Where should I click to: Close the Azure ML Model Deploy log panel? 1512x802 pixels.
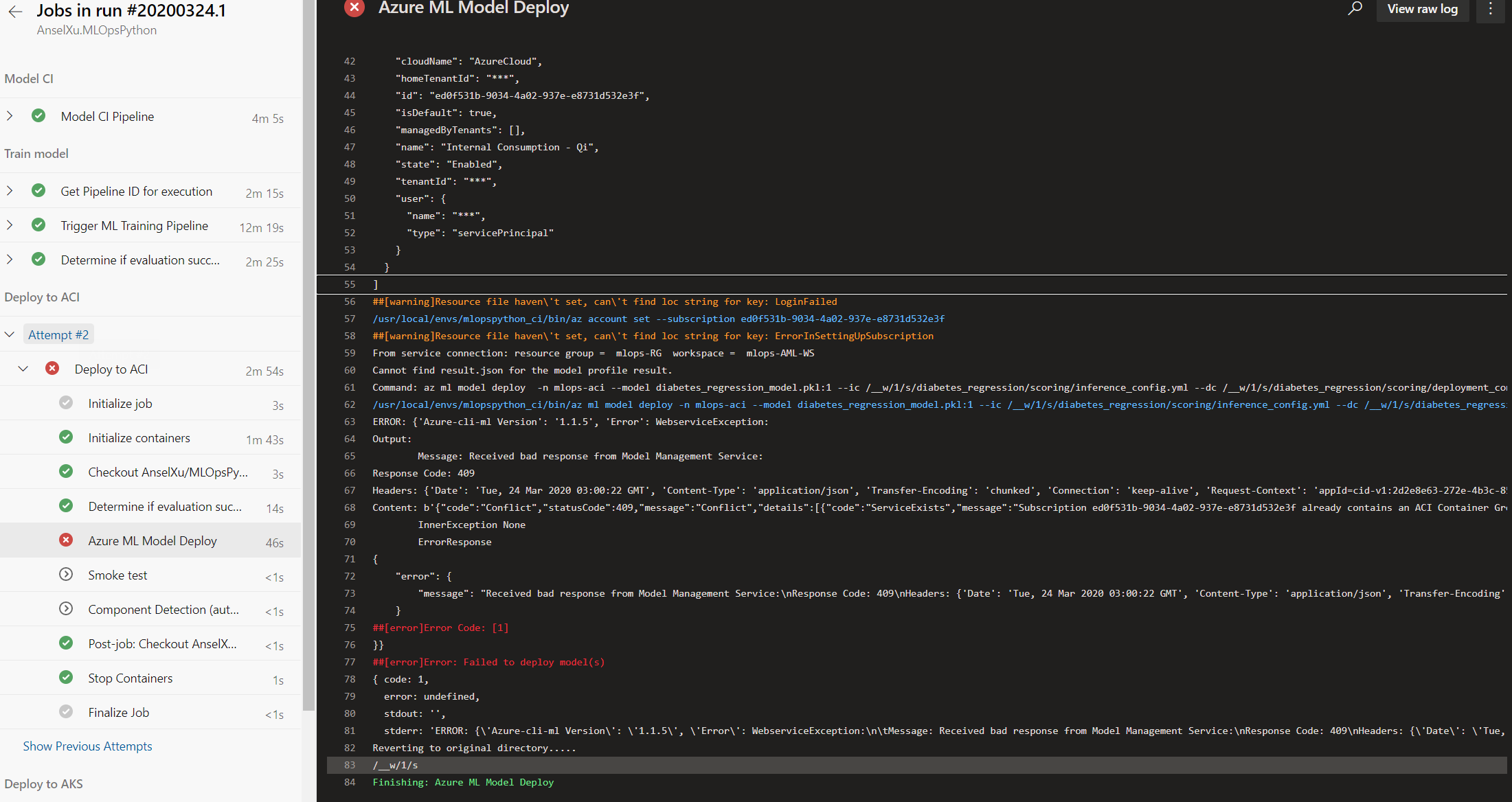coord(354,8)
